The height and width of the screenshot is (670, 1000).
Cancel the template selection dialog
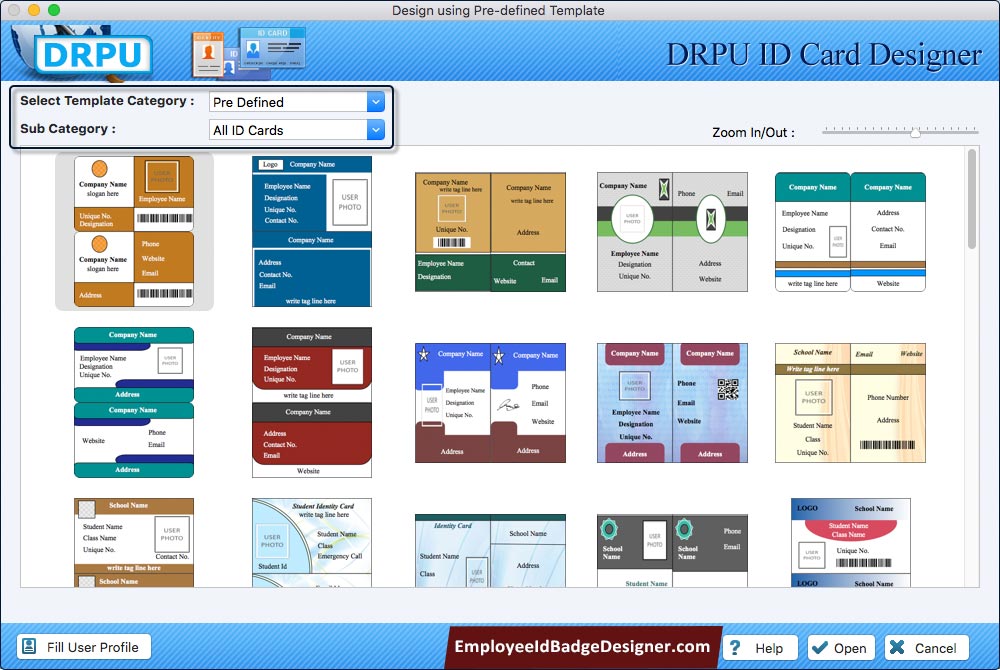(927, 648)
